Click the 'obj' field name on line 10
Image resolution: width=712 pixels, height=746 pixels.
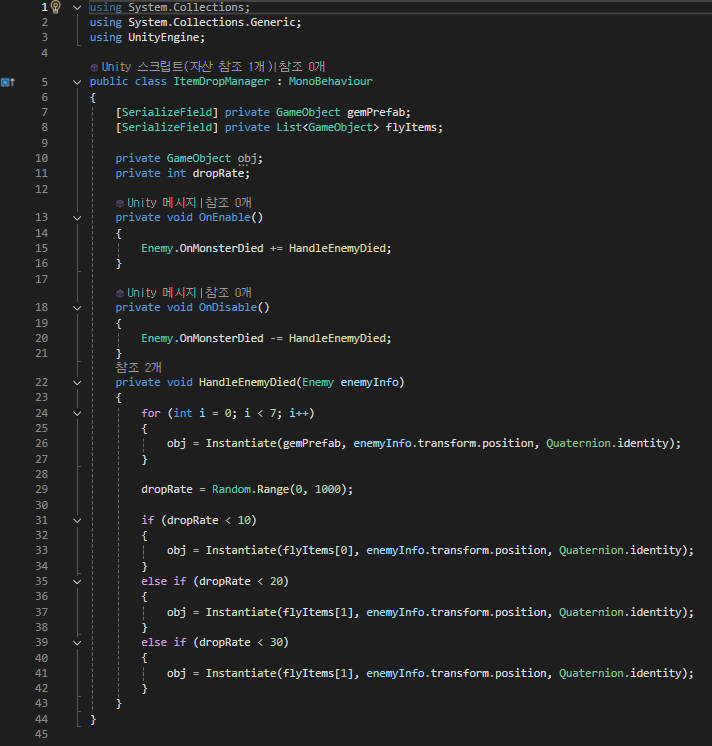247,158
